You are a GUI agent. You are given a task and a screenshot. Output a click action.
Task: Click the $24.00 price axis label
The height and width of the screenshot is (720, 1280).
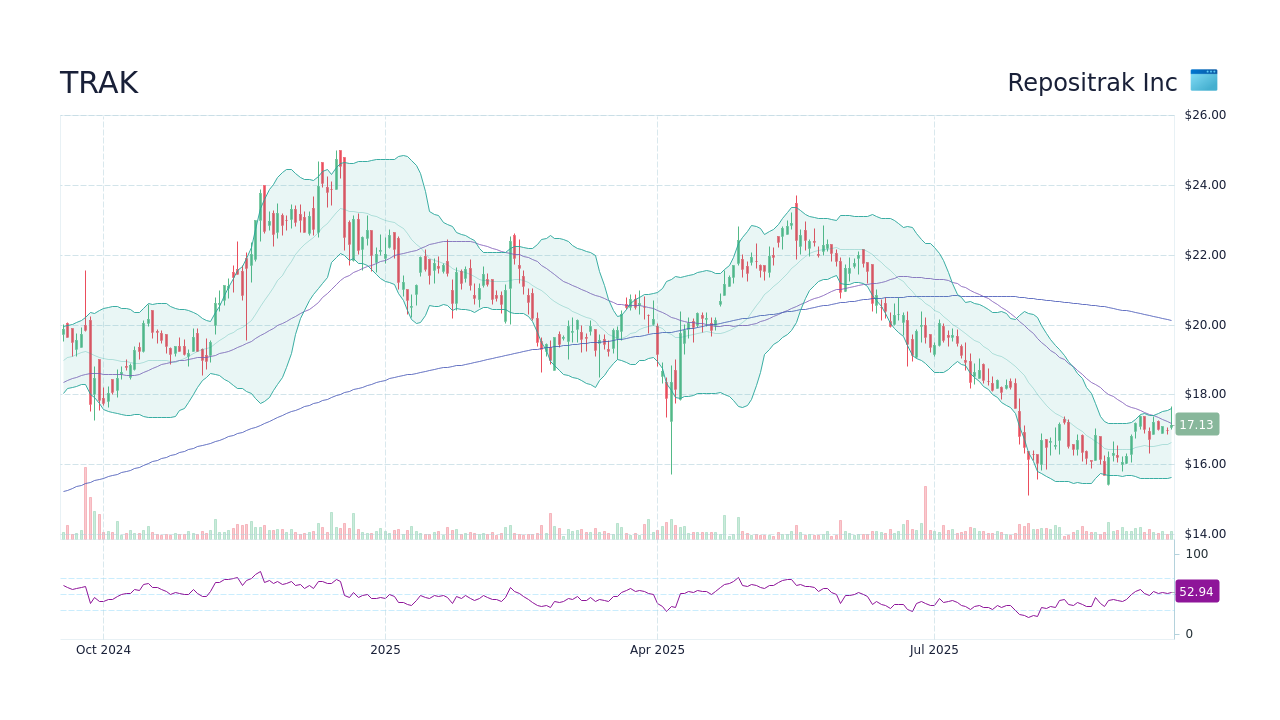pos(1205,185)
